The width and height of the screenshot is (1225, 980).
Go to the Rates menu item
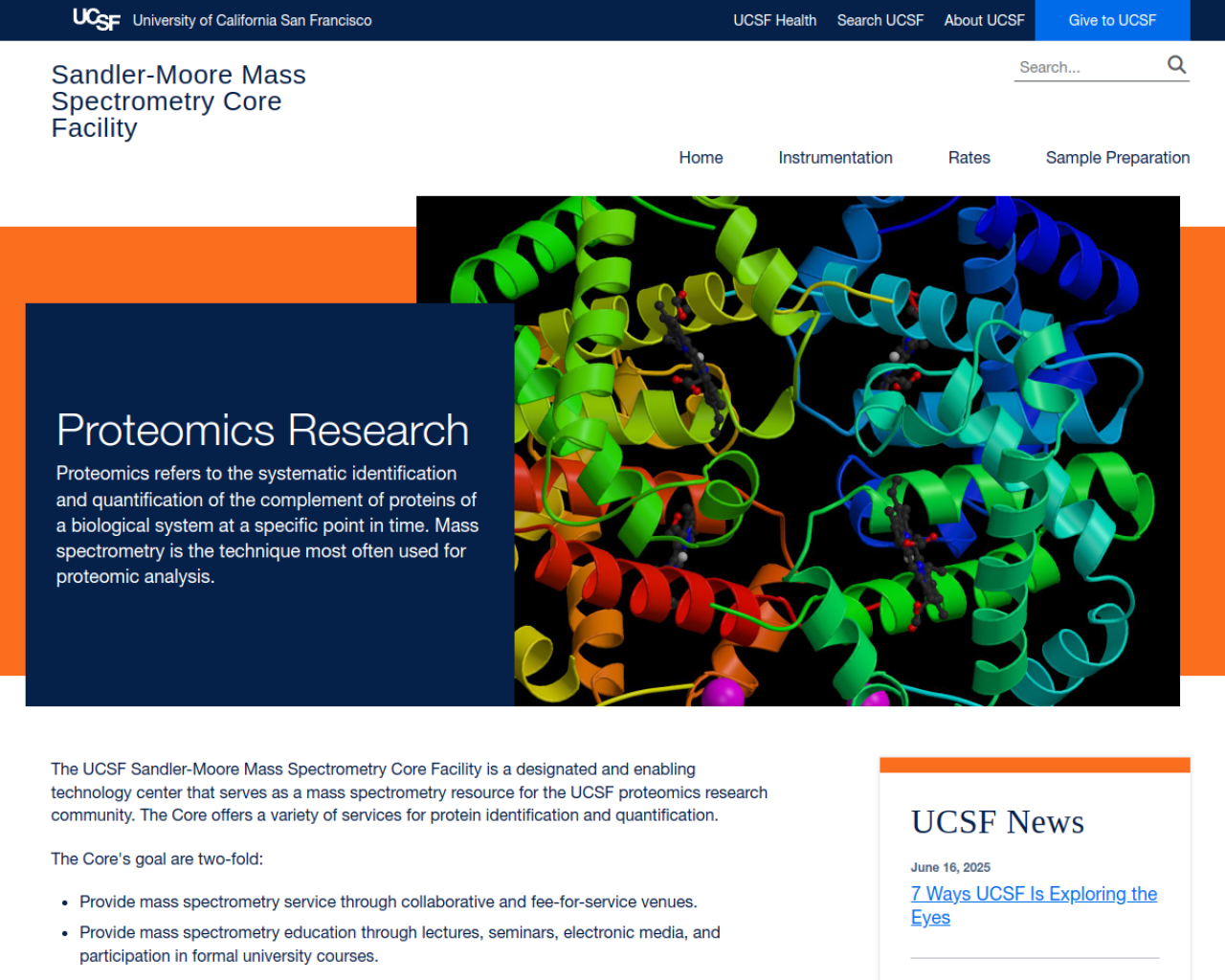click(969, 158)
